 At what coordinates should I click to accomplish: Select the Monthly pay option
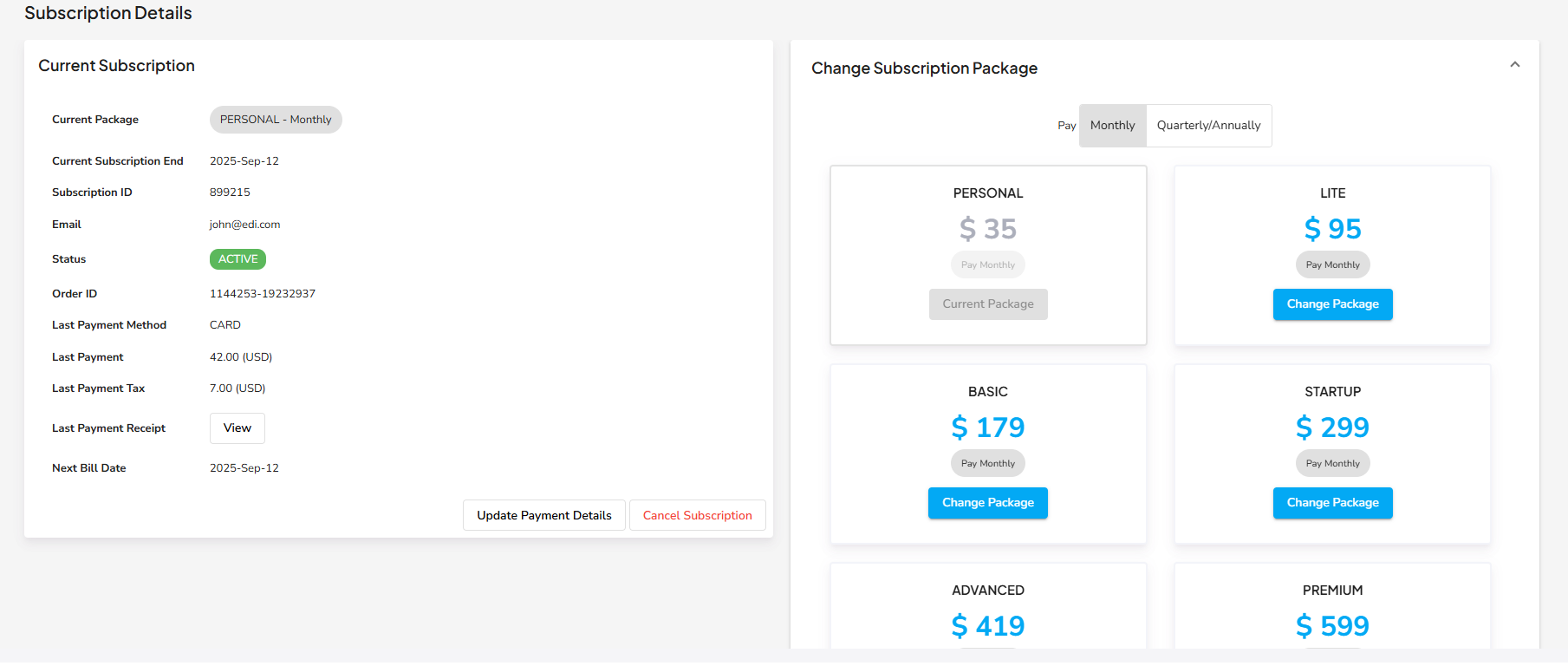tap(1112, 126)
